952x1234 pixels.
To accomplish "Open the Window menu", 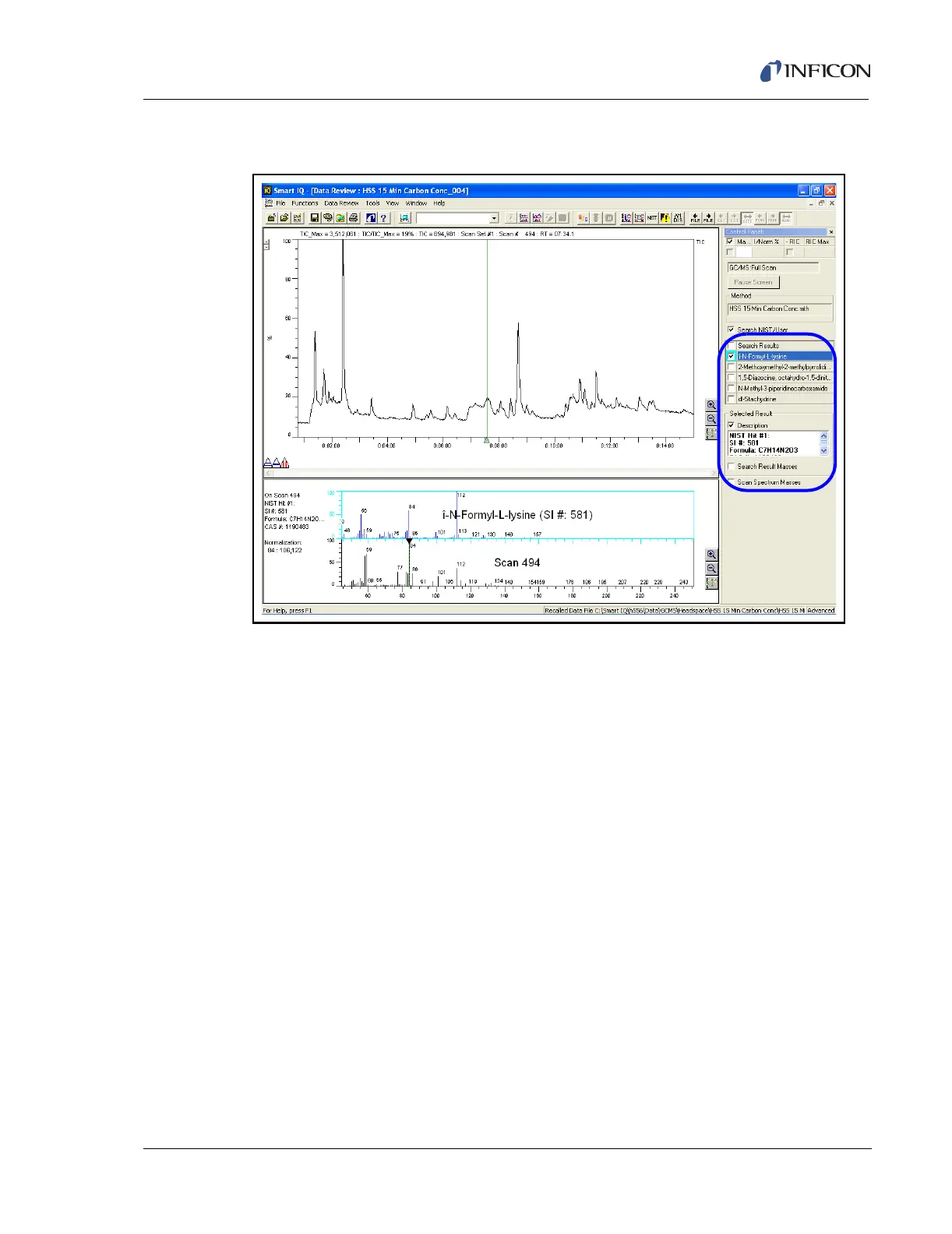I will click(416, 203).
